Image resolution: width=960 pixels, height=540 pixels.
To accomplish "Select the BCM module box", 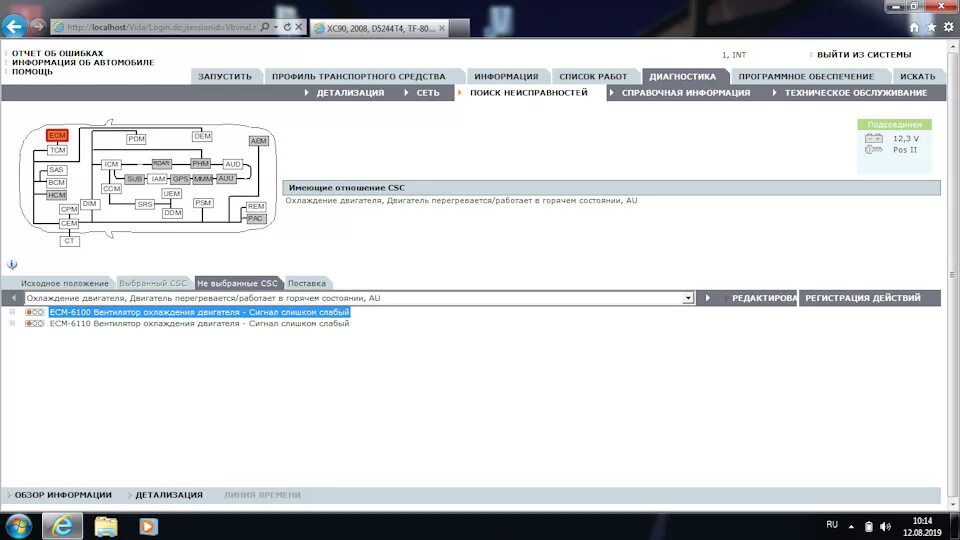I will coord(56,182).
